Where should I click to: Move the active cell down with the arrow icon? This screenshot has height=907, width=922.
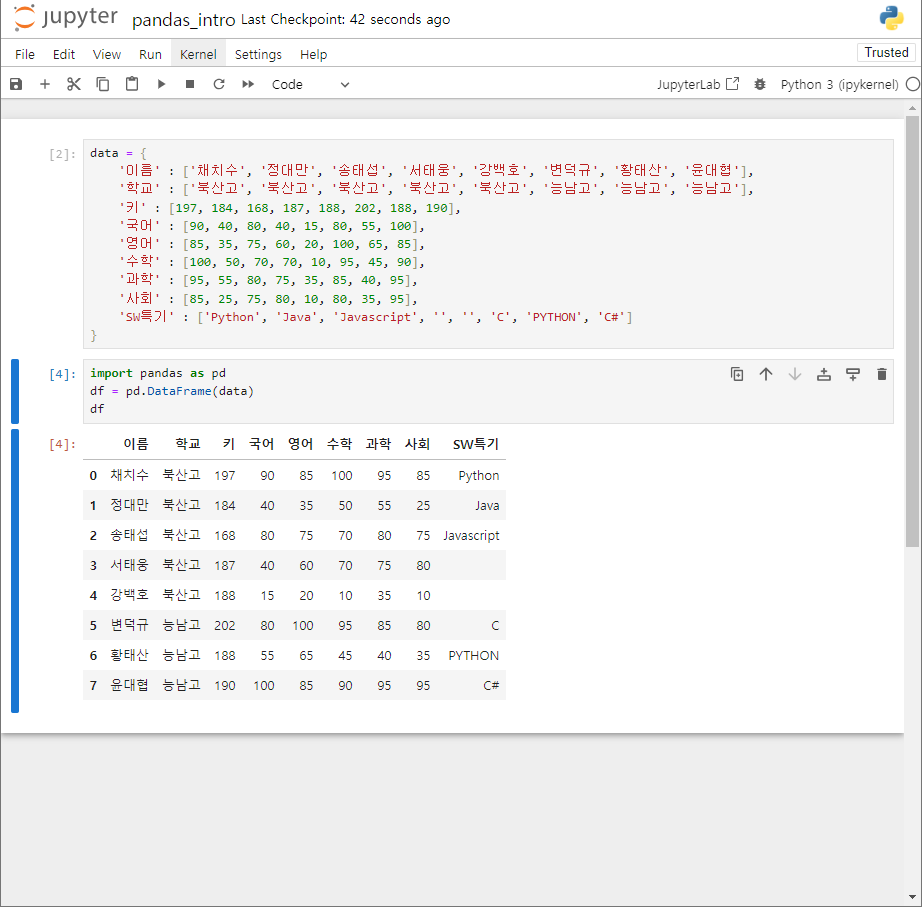(794, 374)
